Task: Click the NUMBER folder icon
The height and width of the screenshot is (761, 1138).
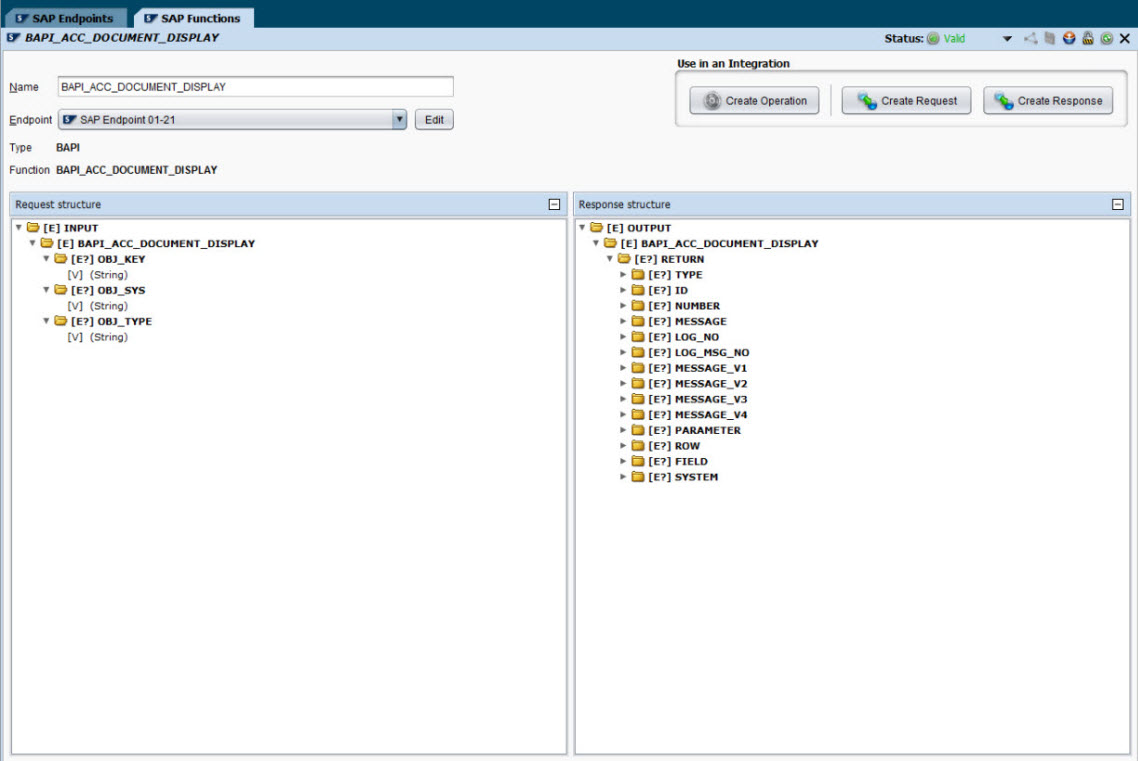Action: point(638,306)
